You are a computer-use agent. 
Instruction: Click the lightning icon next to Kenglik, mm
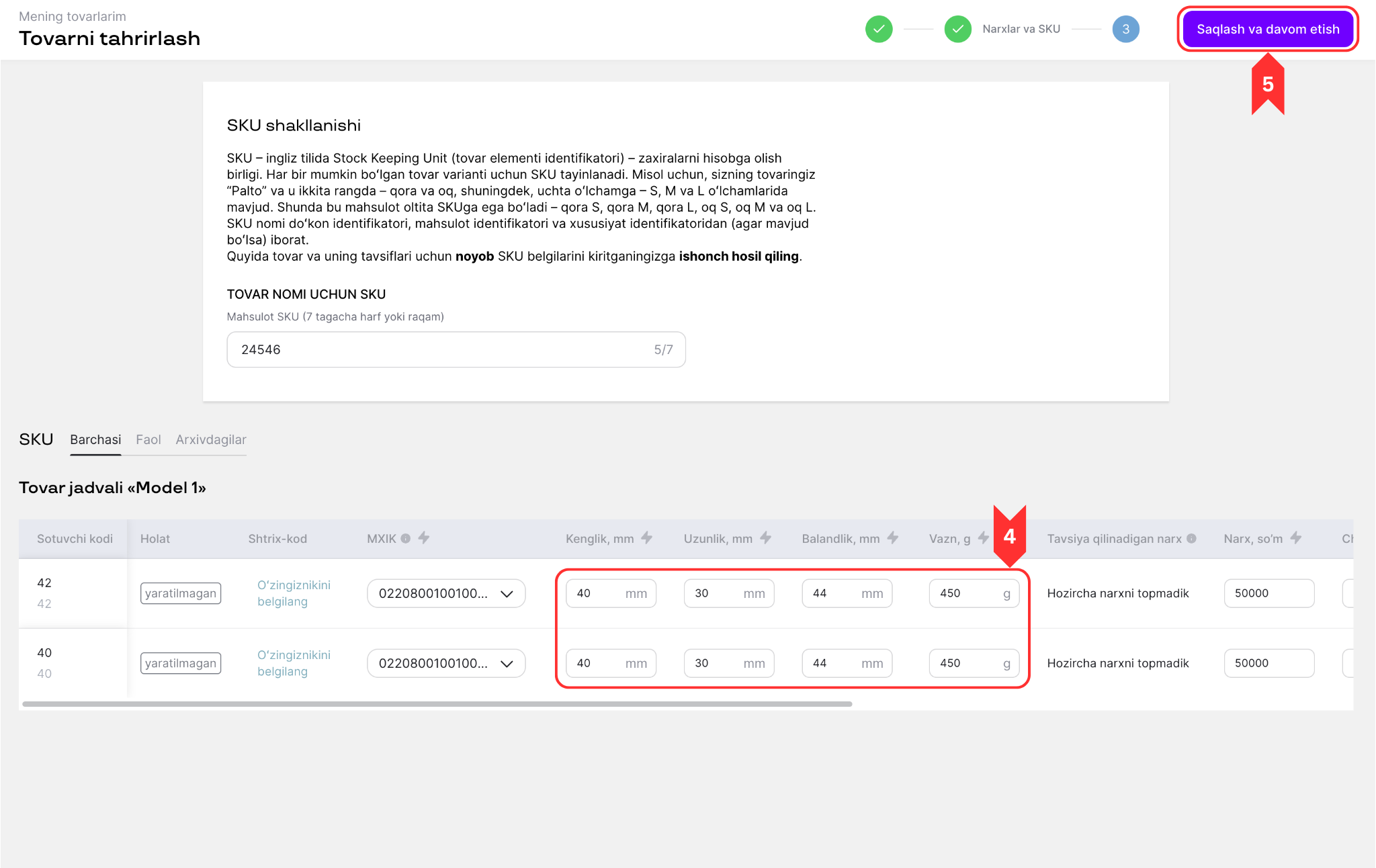click(x=646, y=537)
